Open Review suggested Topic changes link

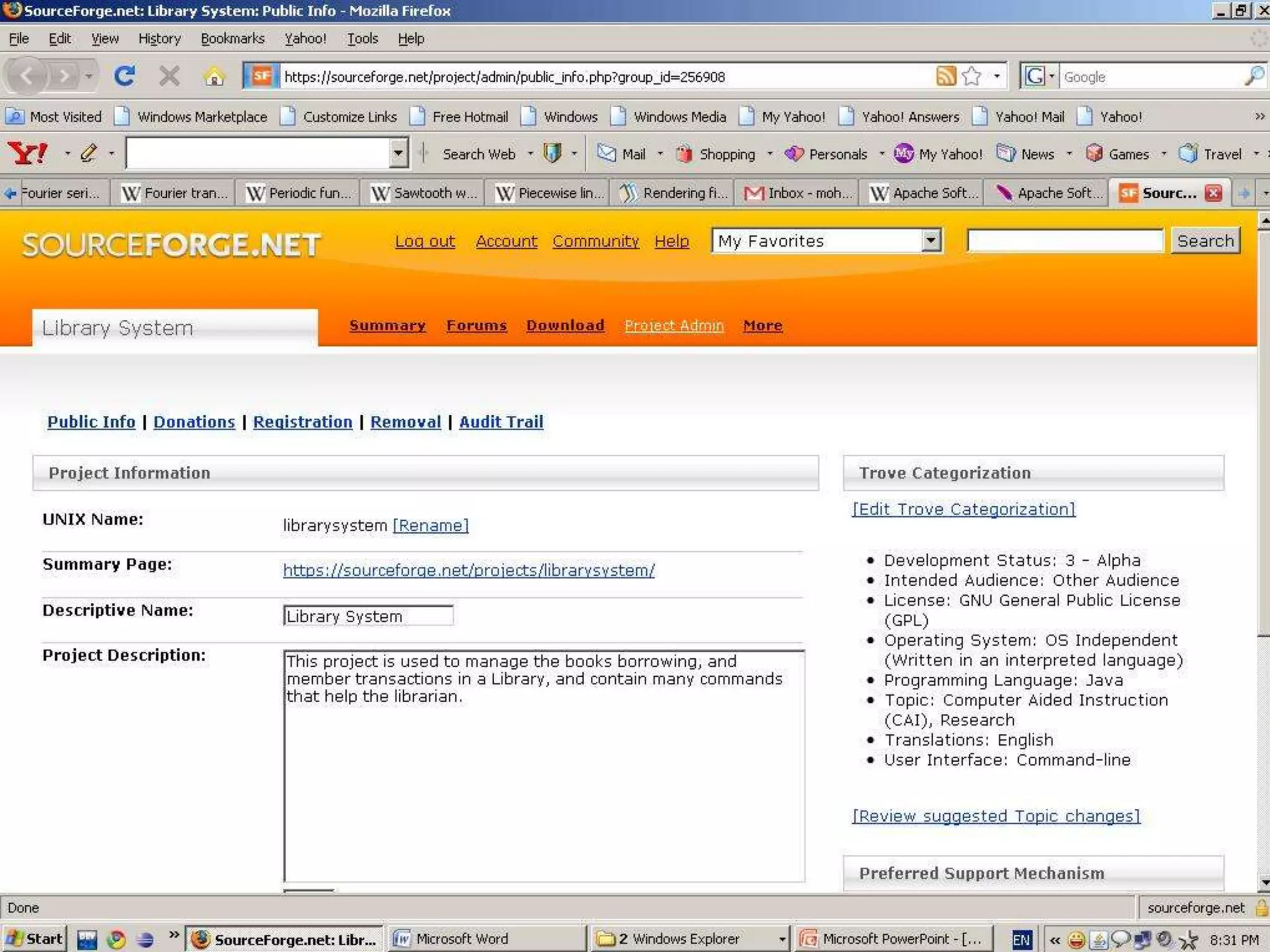996,816
